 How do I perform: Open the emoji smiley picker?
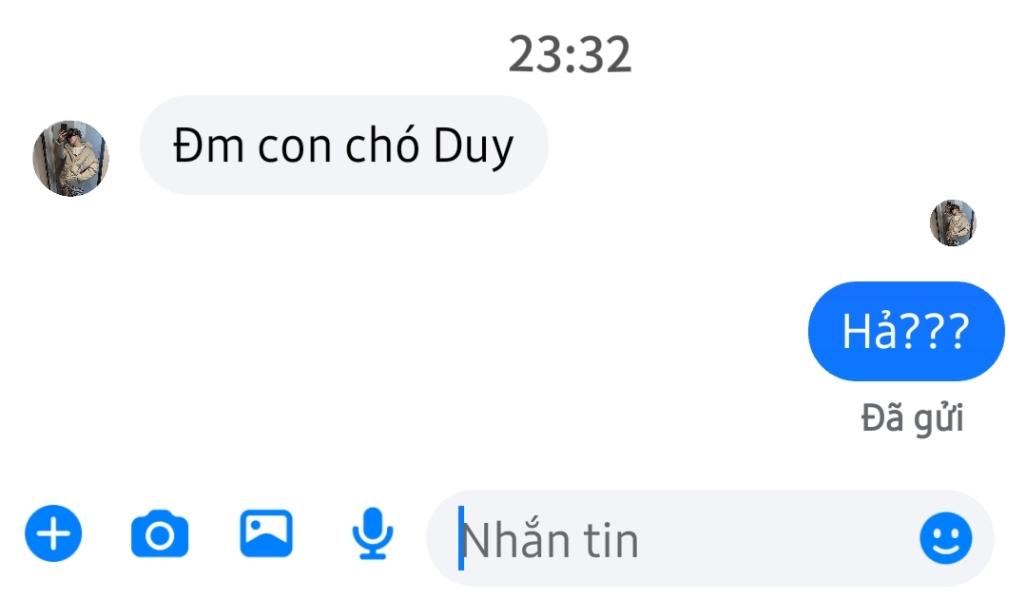(x=946, y=538)
